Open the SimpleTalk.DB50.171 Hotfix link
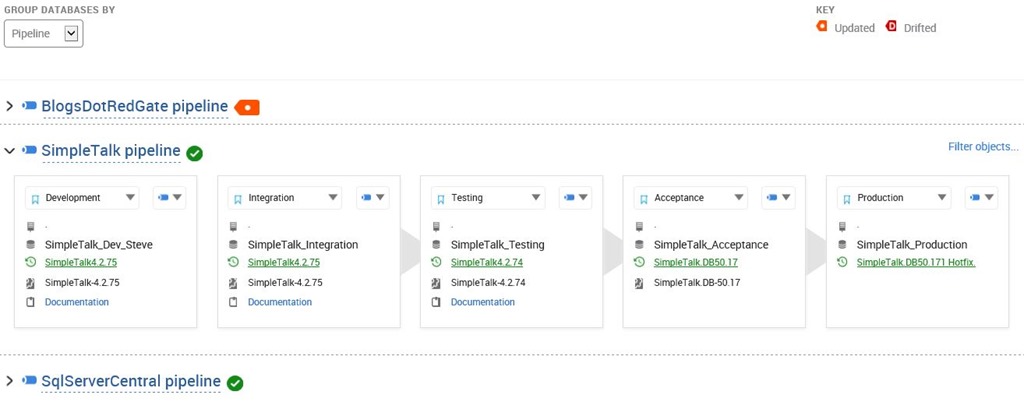 [x=915, y=263]
